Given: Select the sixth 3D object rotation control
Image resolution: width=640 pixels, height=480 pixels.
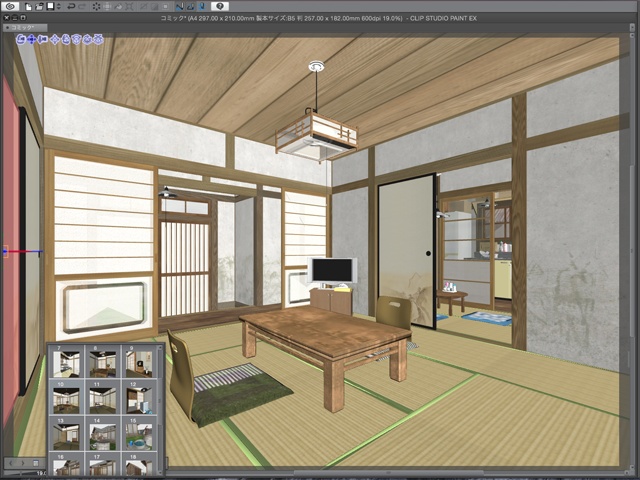Looking at the screenshot, I should pos(77,40).
